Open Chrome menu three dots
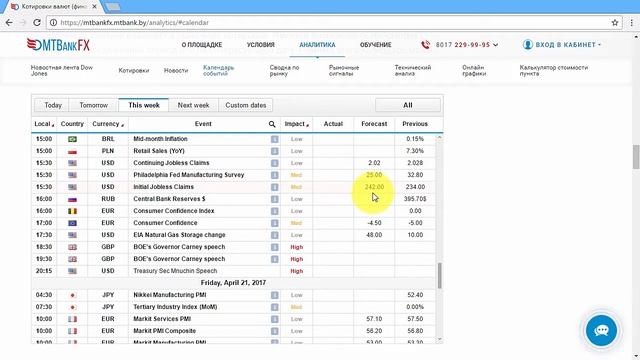Screen dimensions: 640x360 [632, 22]
